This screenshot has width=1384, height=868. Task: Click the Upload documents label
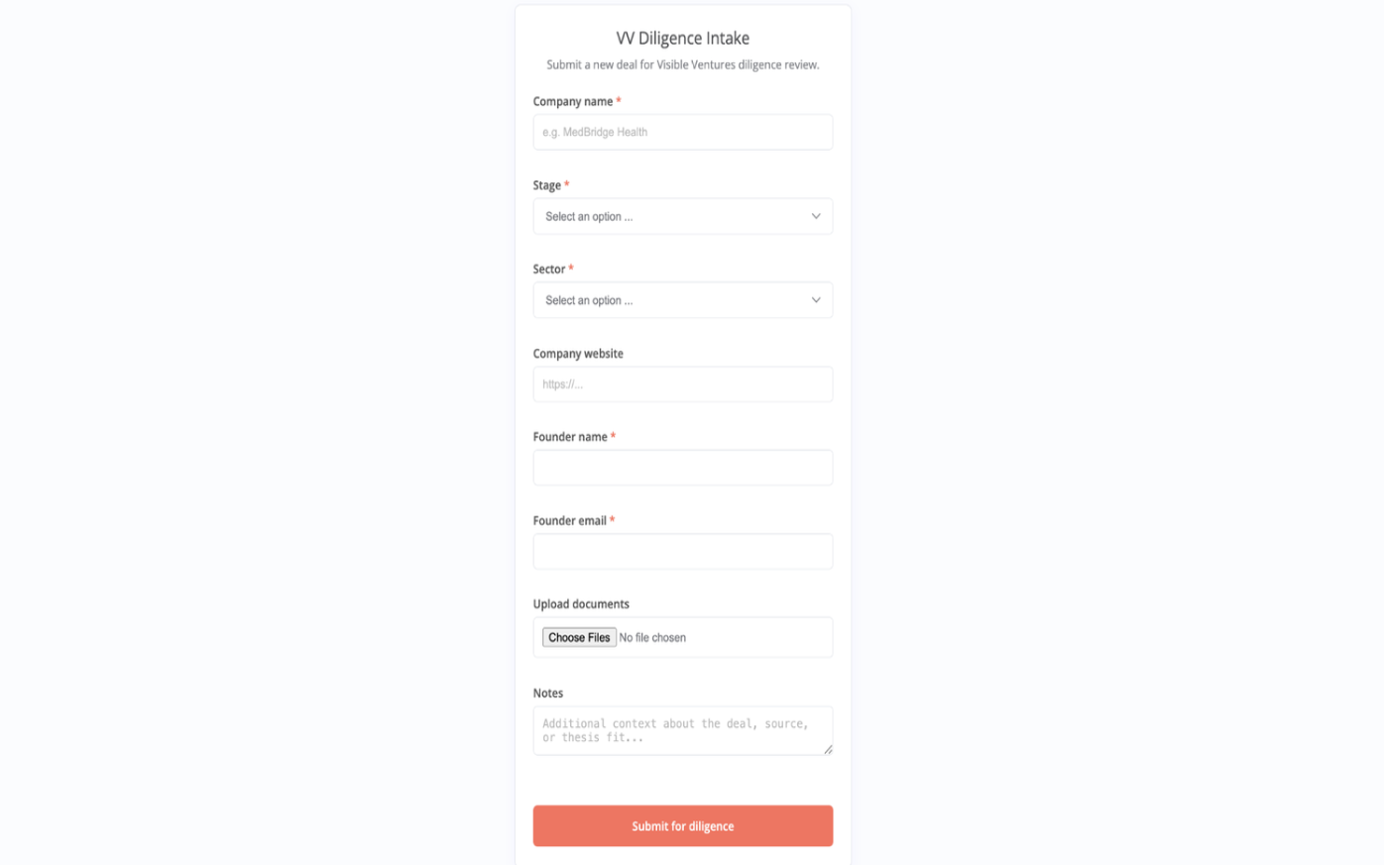[580, 603]
